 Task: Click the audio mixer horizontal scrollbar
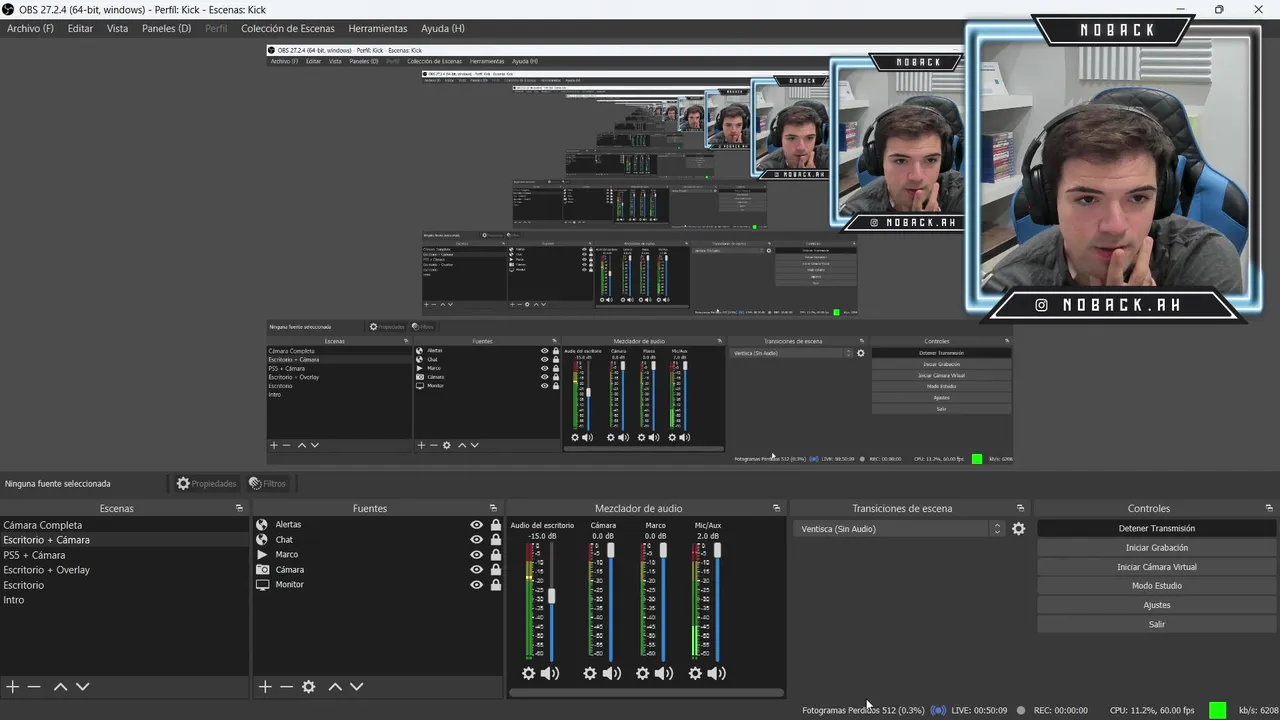[646, 692]
